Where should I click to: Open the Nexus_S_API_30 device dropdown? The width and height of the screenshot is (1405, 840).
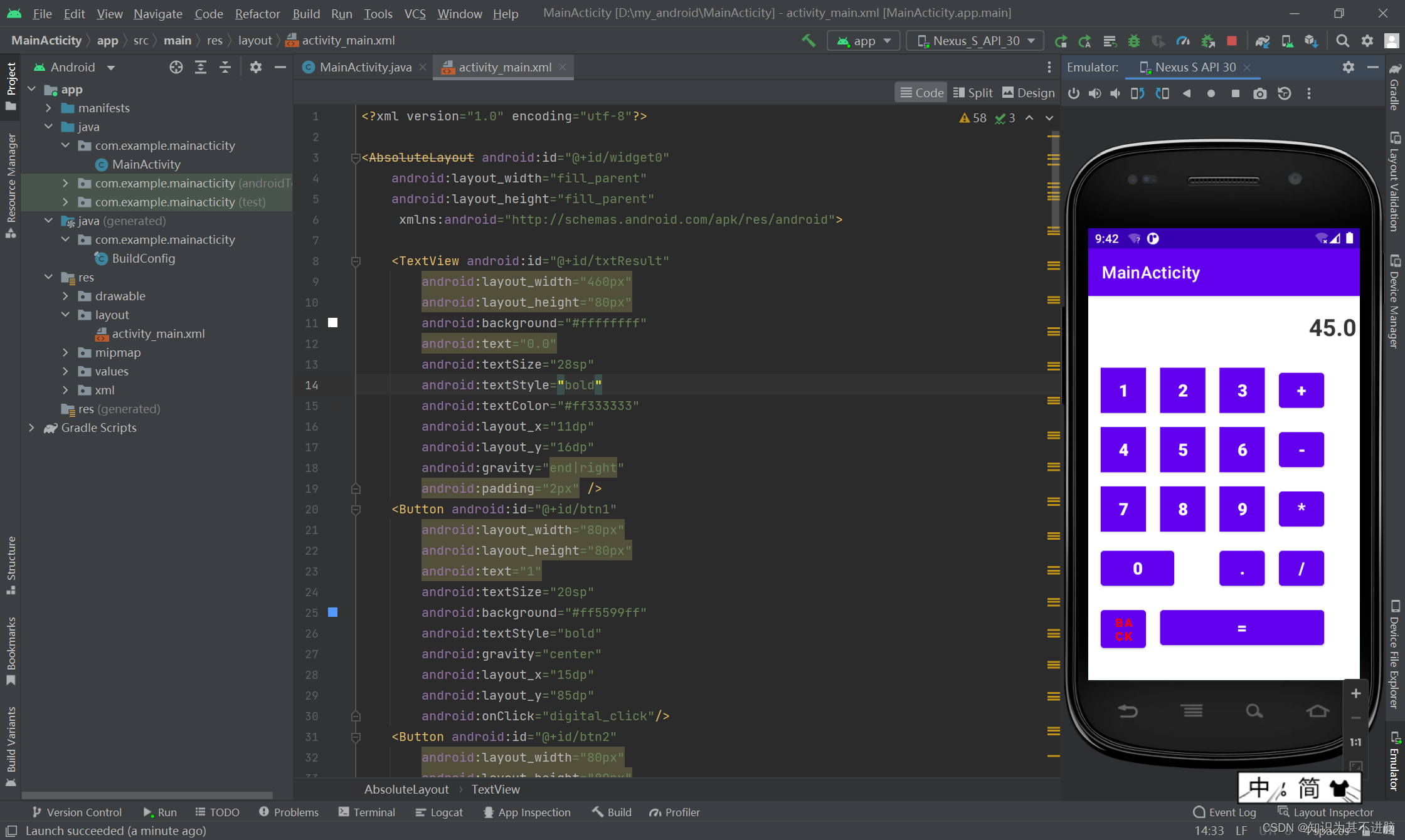coord(975,41)
